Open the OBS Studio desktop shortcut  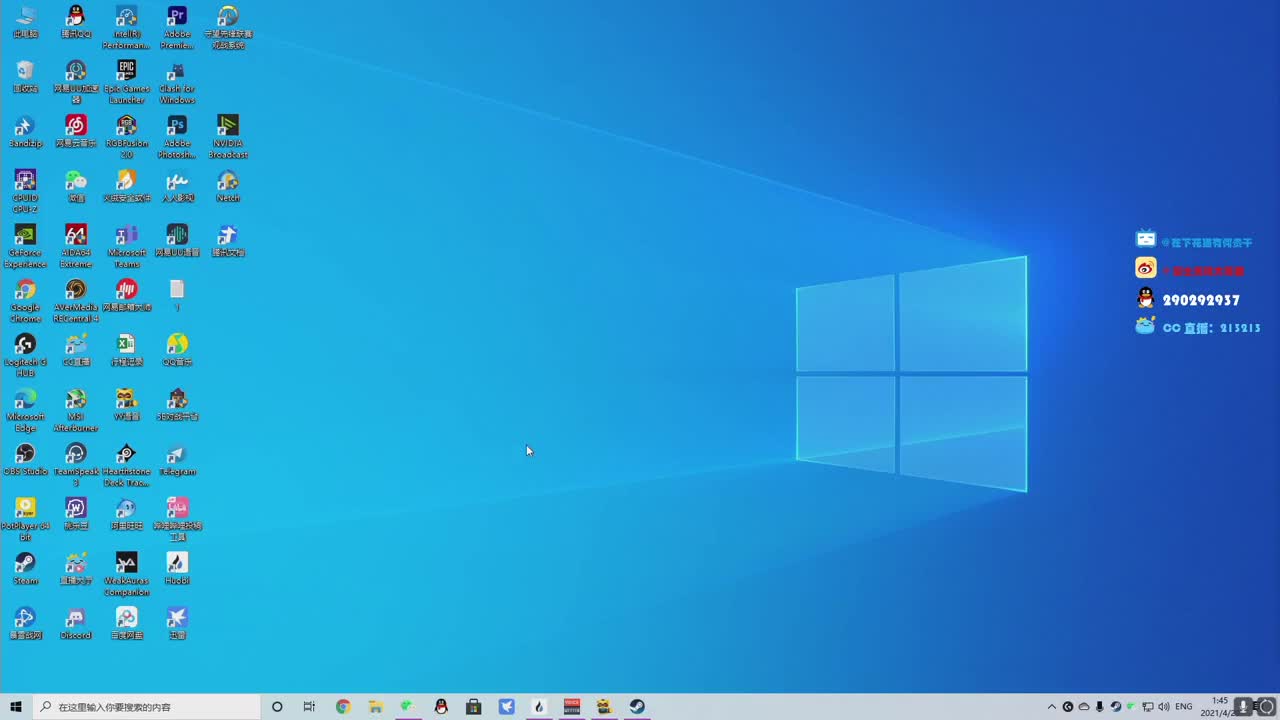(x=25, y=459)
